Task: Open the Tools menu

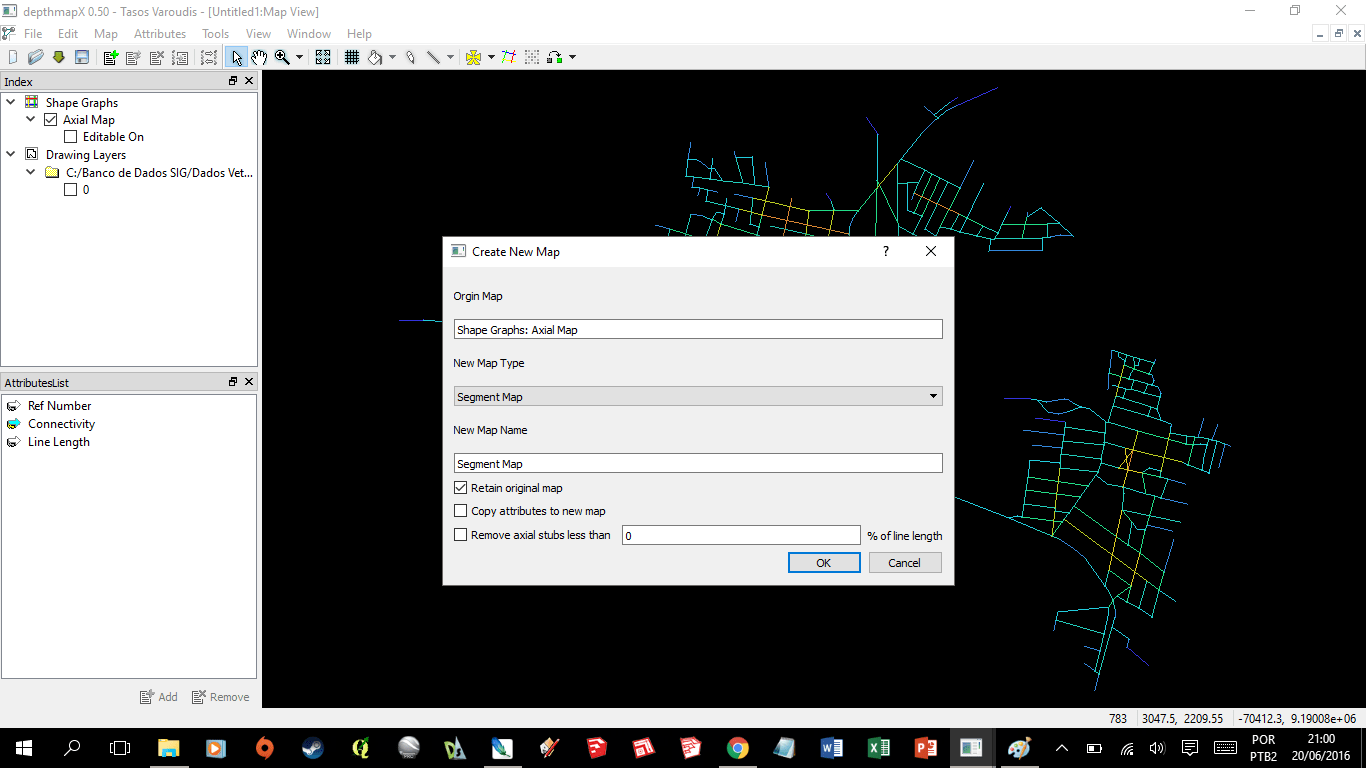Action: (215, 34)
